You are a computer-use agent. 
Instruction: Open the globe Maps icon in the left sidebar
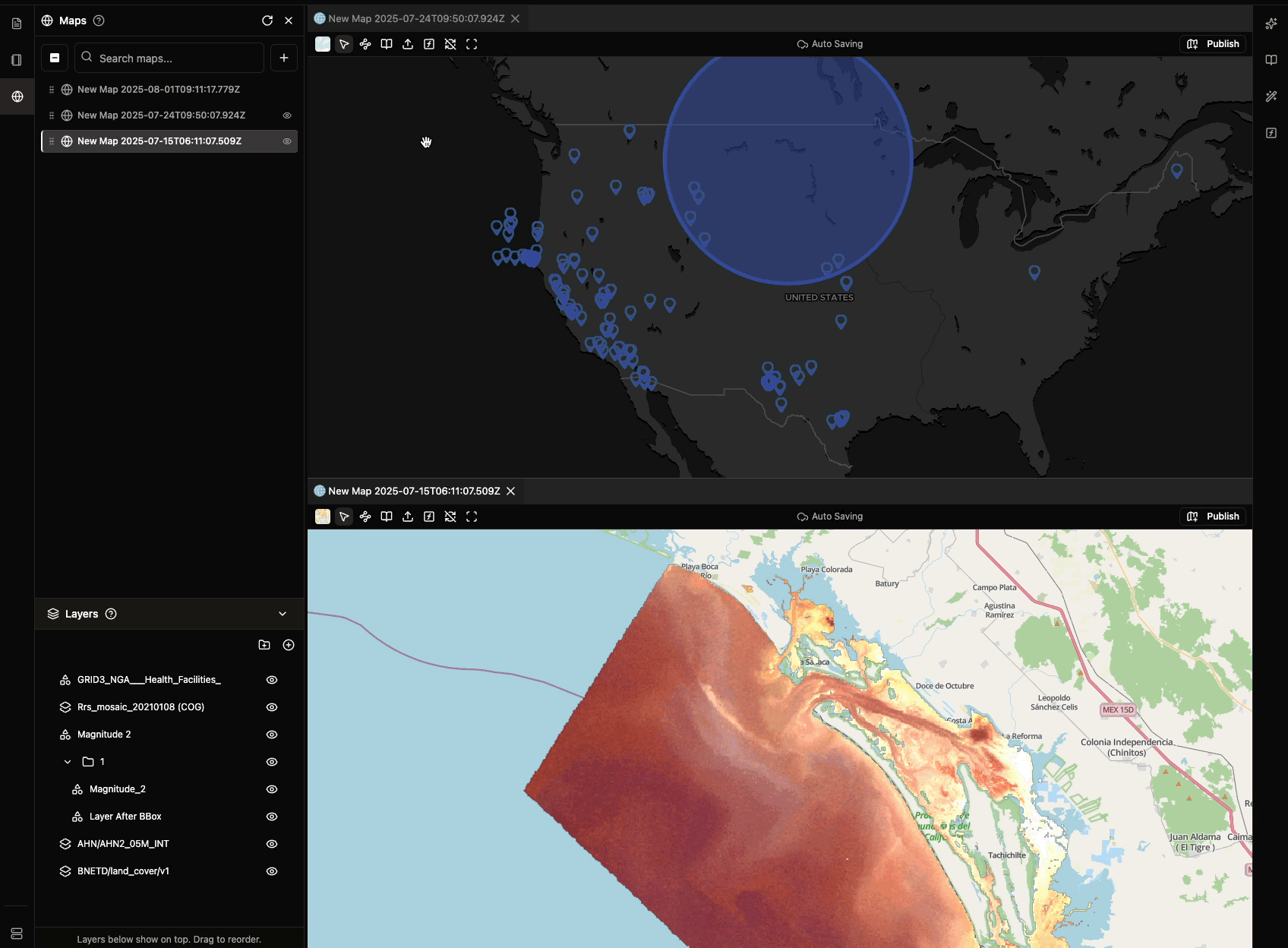click(16, 96)
